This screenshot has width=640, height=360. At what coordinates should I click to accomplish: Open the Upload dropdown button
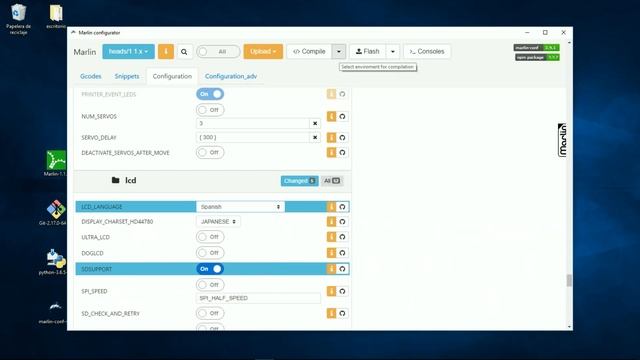click(263, 51)
